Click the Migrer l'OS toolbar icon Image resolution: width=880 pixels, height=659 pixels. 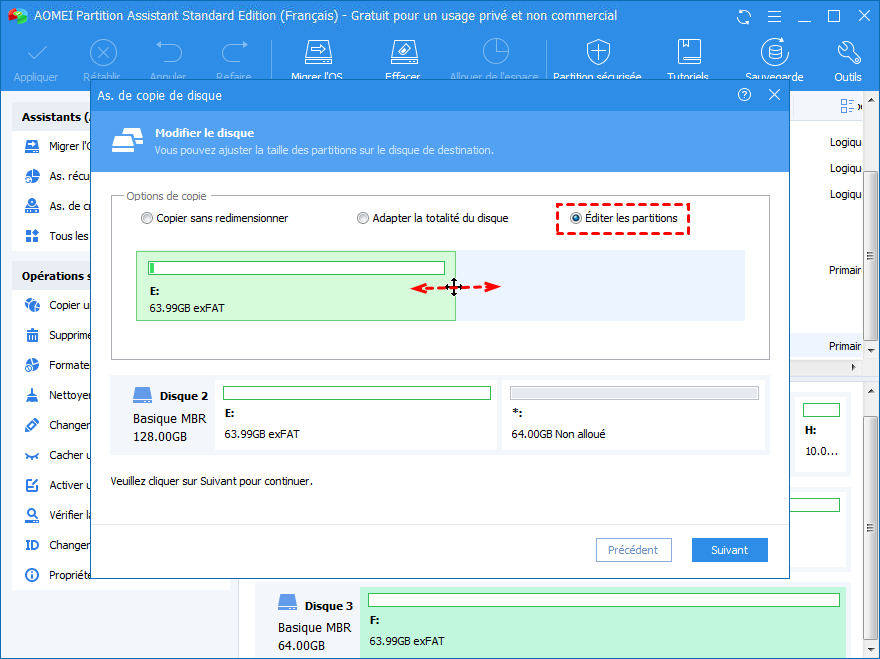318,53
